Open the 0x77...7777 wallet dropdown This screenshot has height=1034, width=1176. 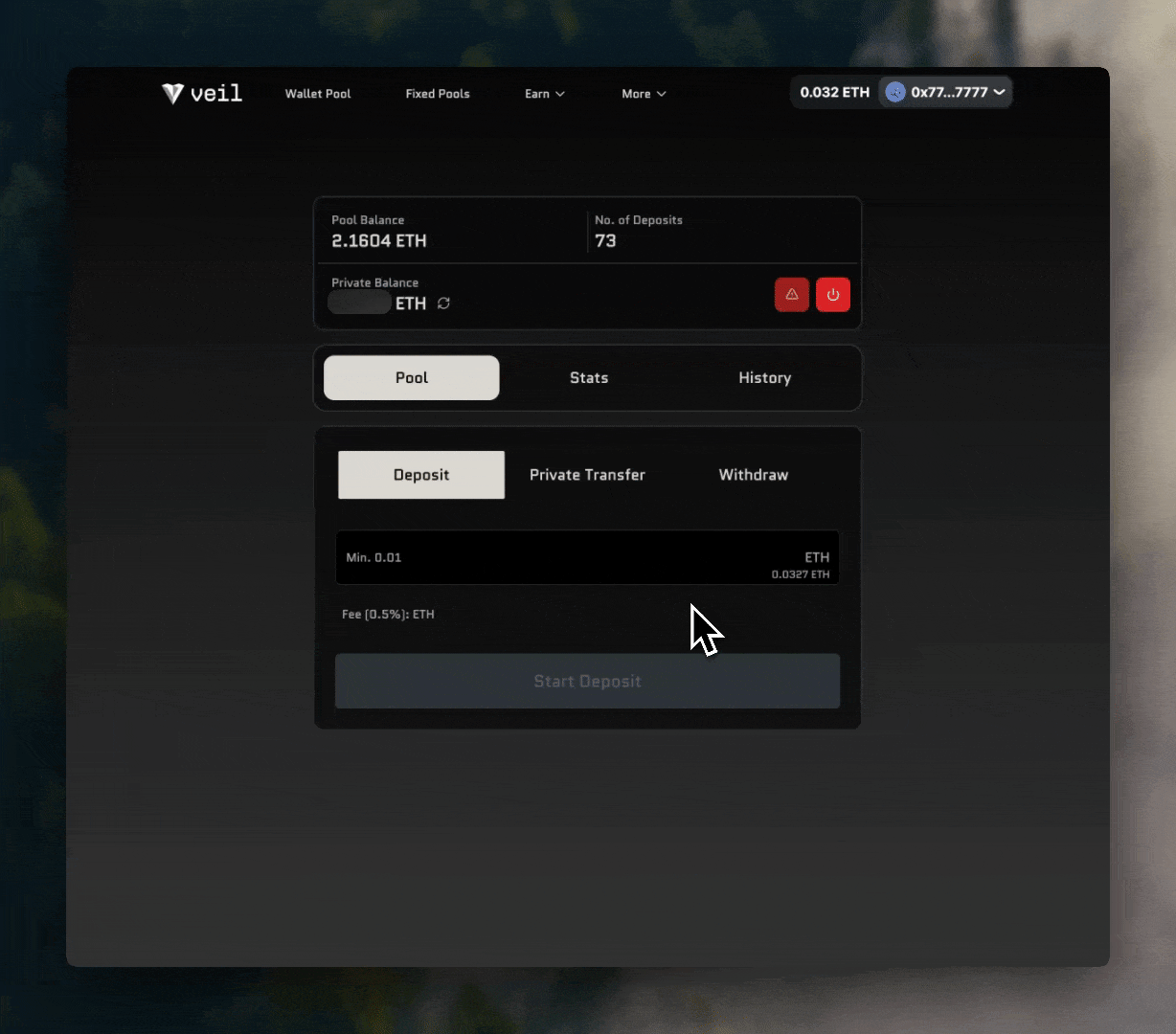pos(945,92)
